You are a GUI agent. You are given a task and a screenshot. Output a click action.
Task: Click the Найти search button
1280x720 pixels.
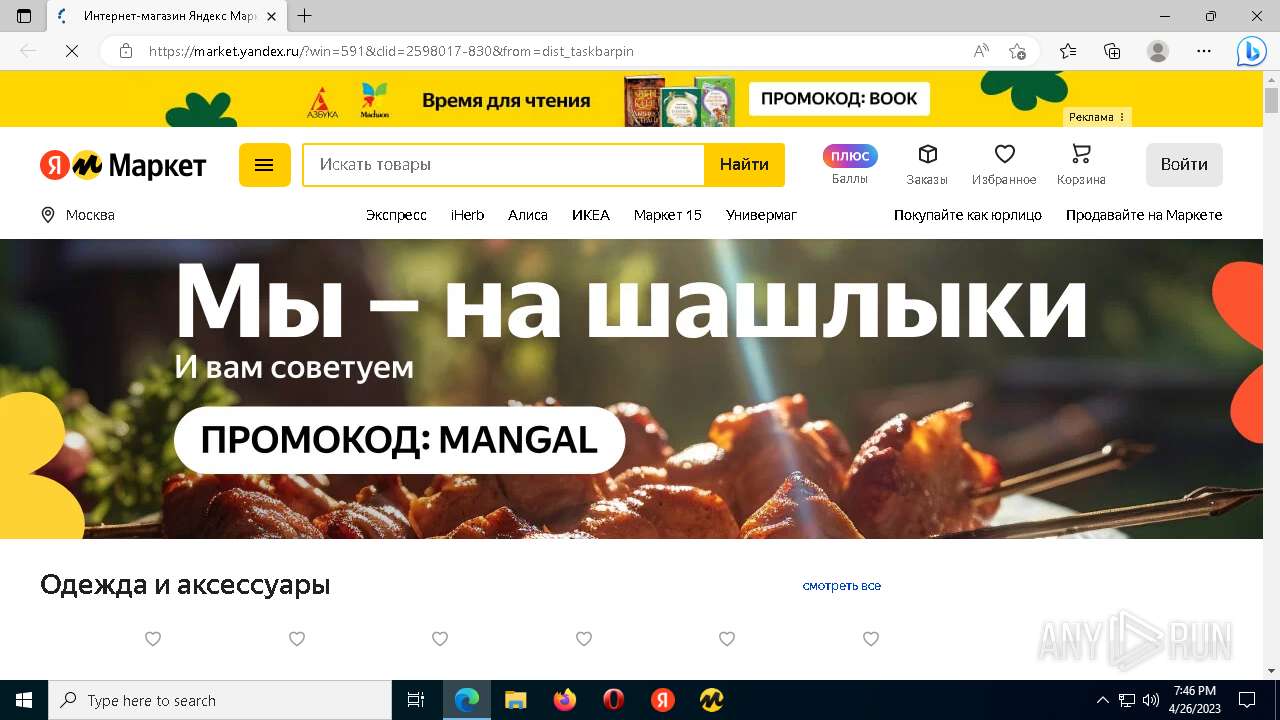click(x=744, y=165)
